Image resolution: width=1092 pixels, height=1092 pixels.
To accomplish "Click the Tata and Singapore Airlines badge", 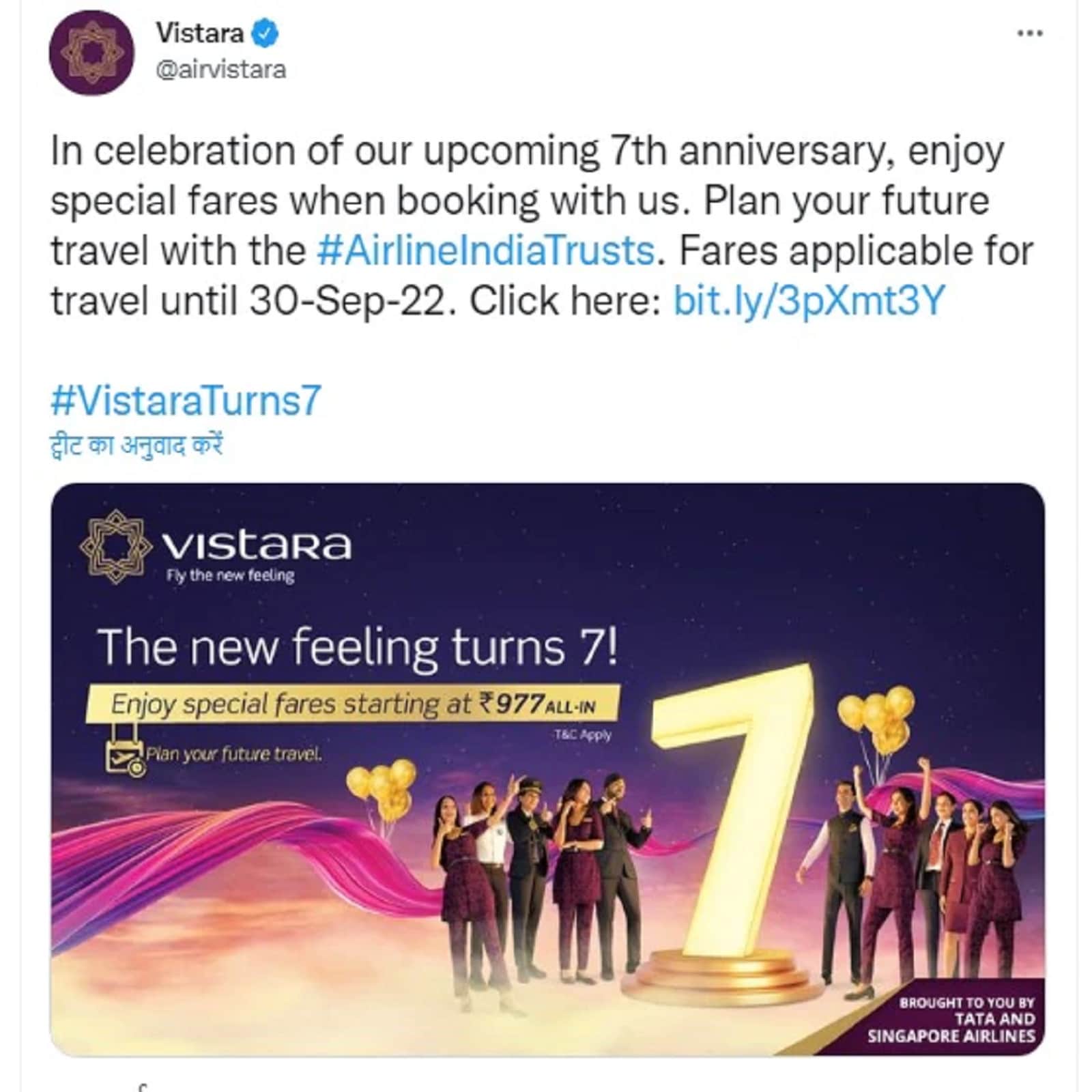I will pyautogui.click(x=951, y=1019).
